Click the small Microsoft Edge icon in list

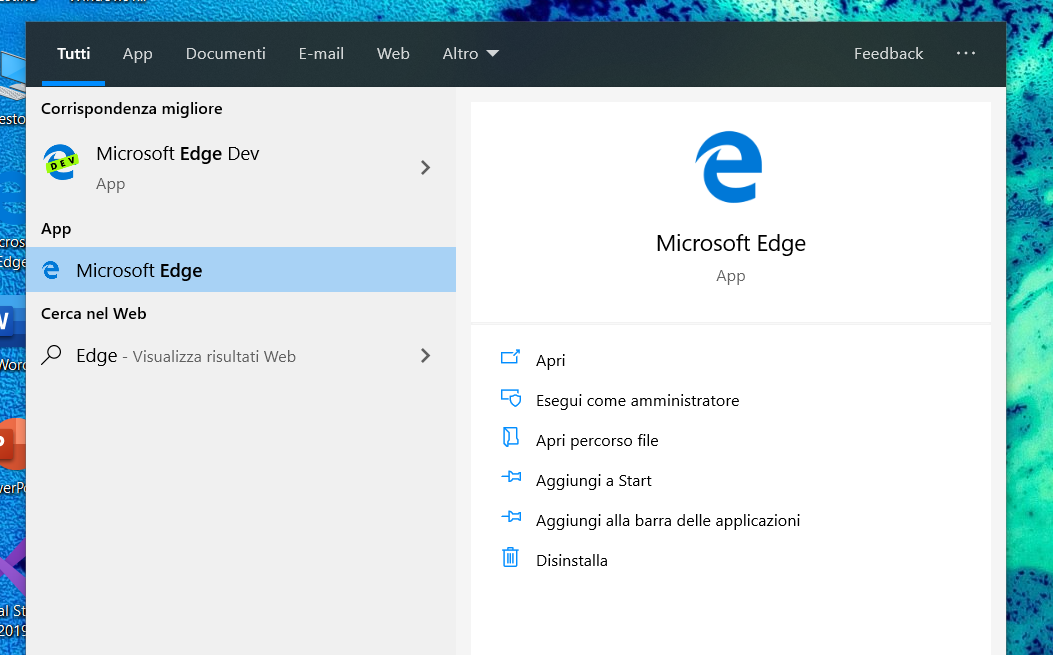click(50, 270)
